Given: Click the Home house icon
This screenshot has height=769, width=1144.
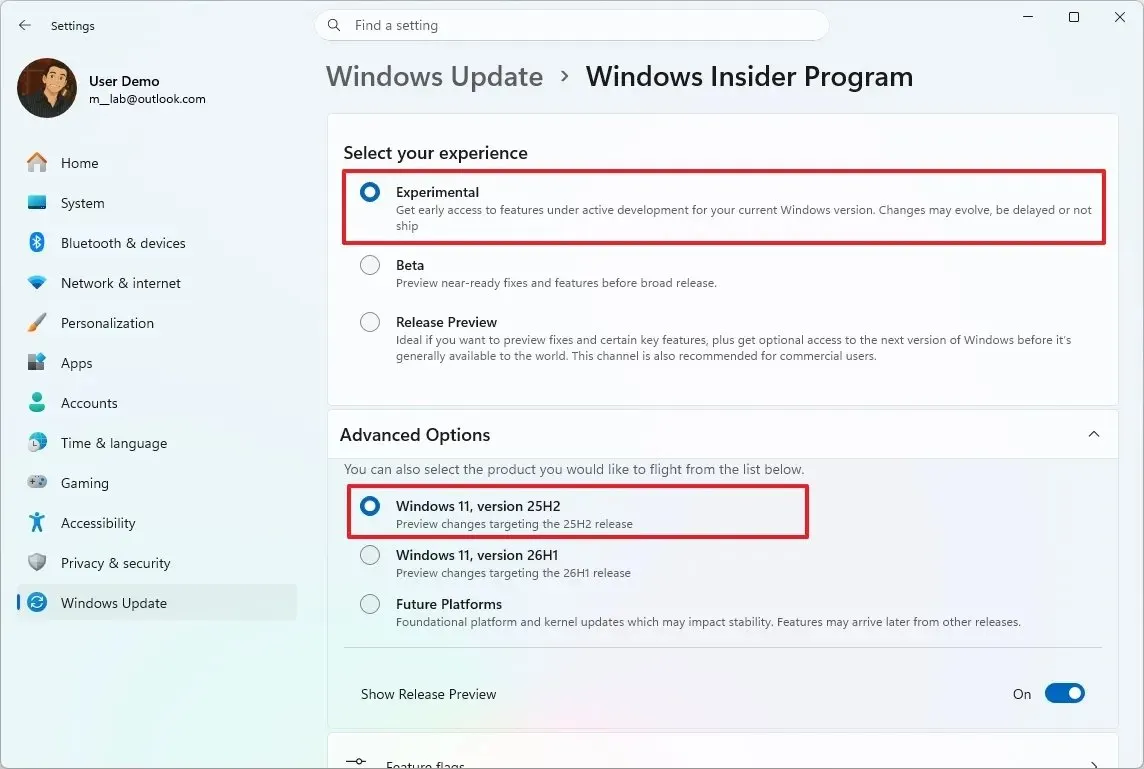Looking at the screenshot, I should click(x=36, y=162).
